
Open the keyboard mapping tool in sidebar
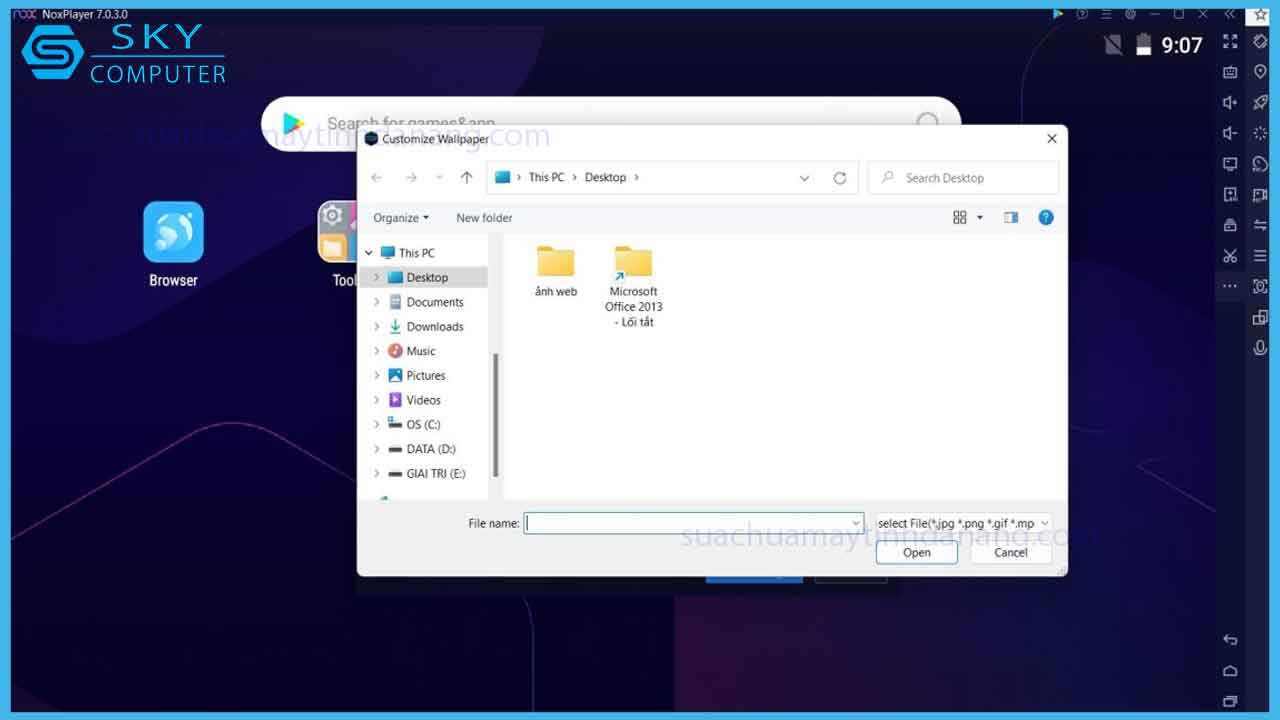click(1230, 72)
